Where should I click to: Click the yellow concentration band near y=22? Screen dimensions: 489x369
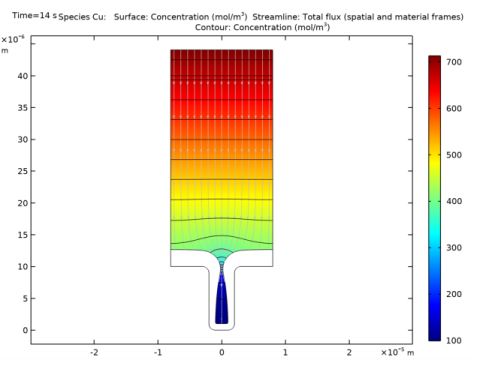click(x=222, y=190)
